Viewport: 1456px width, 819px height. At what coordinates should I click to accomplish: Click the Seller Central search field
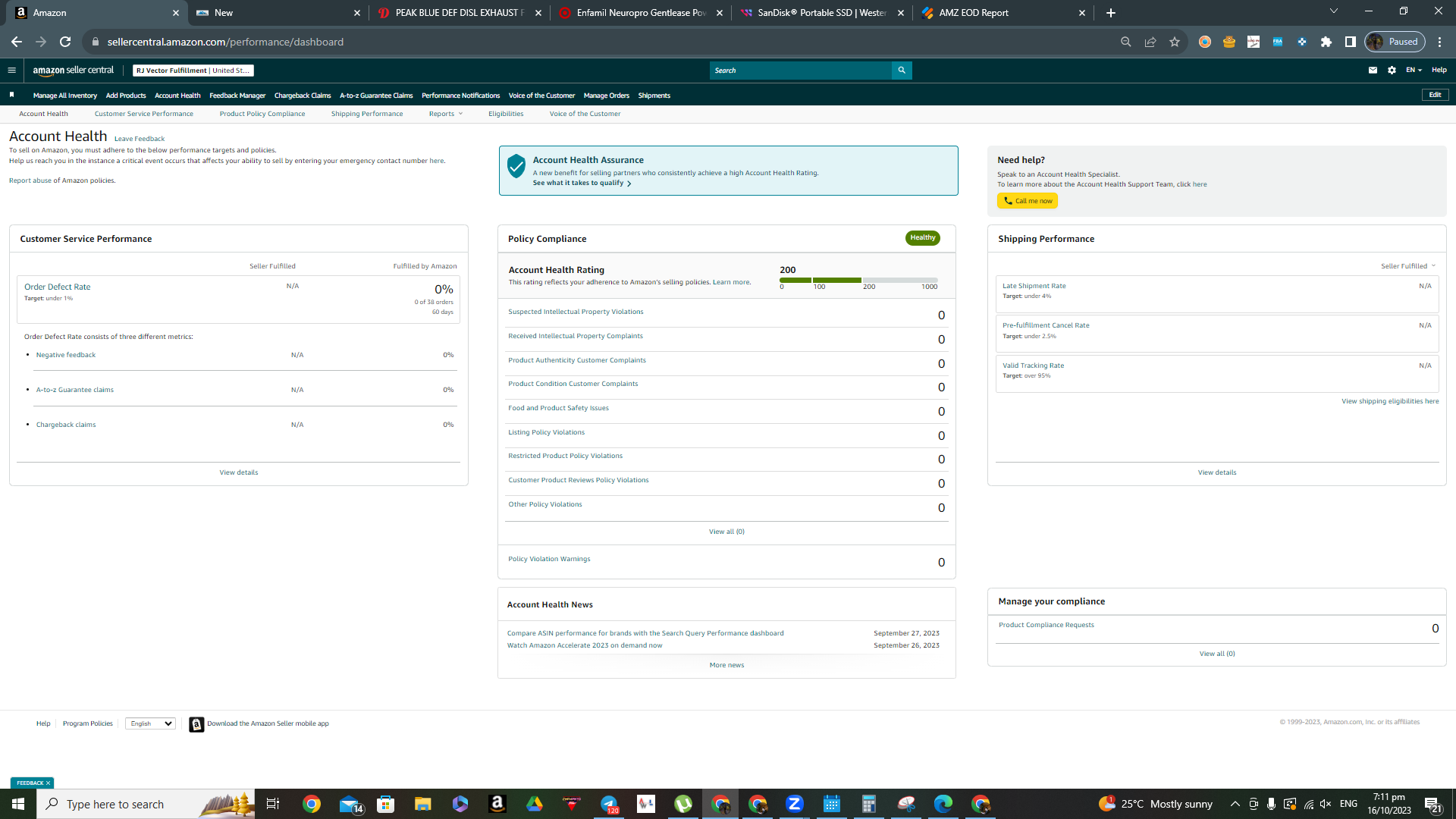tap(801, 71)
